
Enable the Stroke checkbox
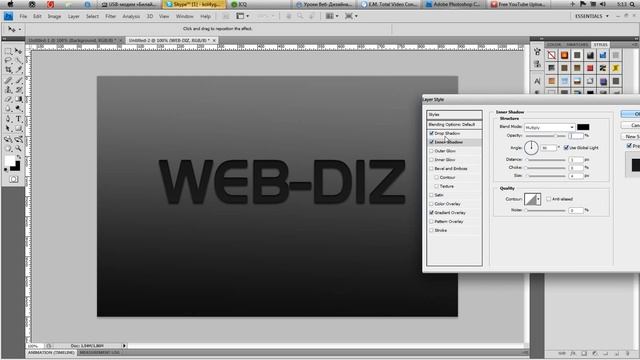[431, 230]
